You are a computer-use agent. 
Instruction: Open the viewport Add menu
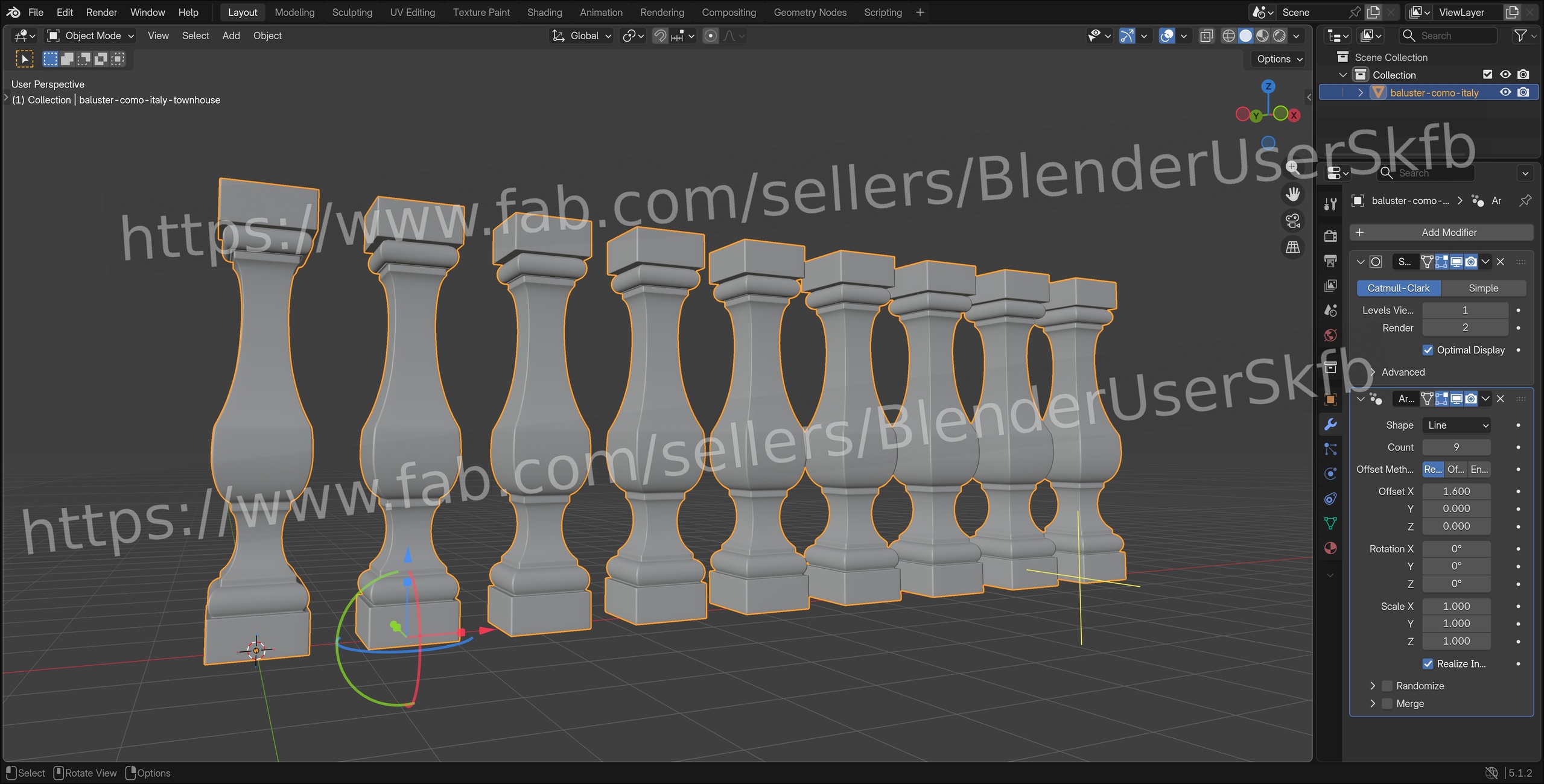click(231, 36)
